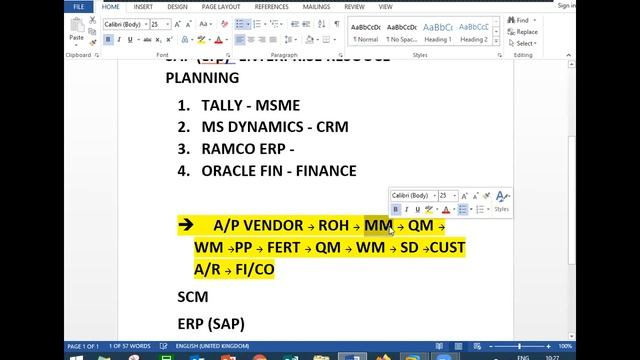Click the ribbon Text Highlight Color button
Viewport: 640px width, 360px height.
pyautogui.click(x=201, y=40)
